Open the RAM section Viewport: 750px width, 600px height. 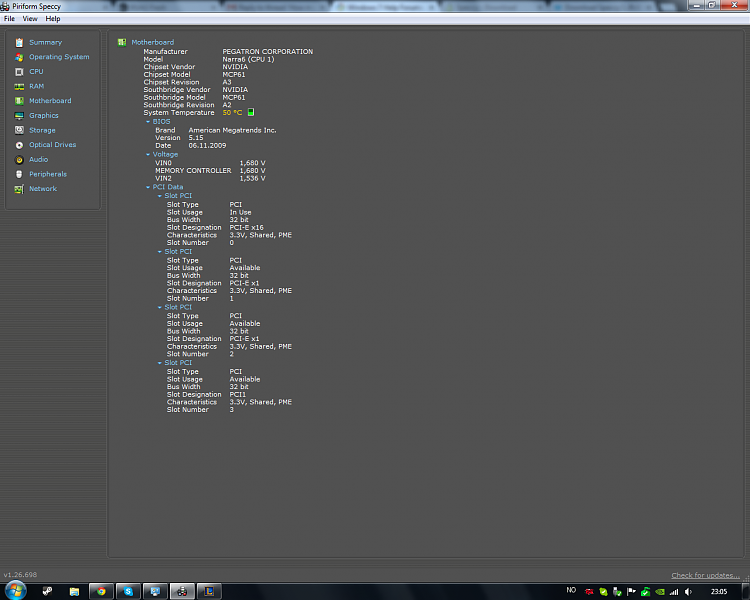tap(36, 87)
